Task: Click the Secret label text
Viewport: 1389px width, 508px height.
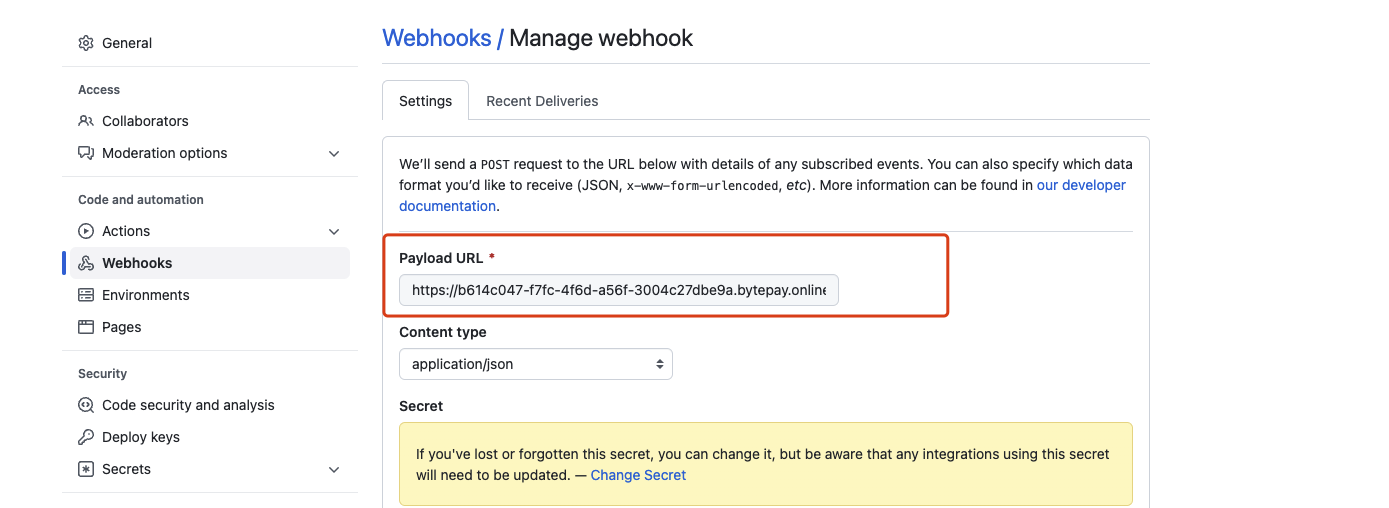Action: (421, 406)
